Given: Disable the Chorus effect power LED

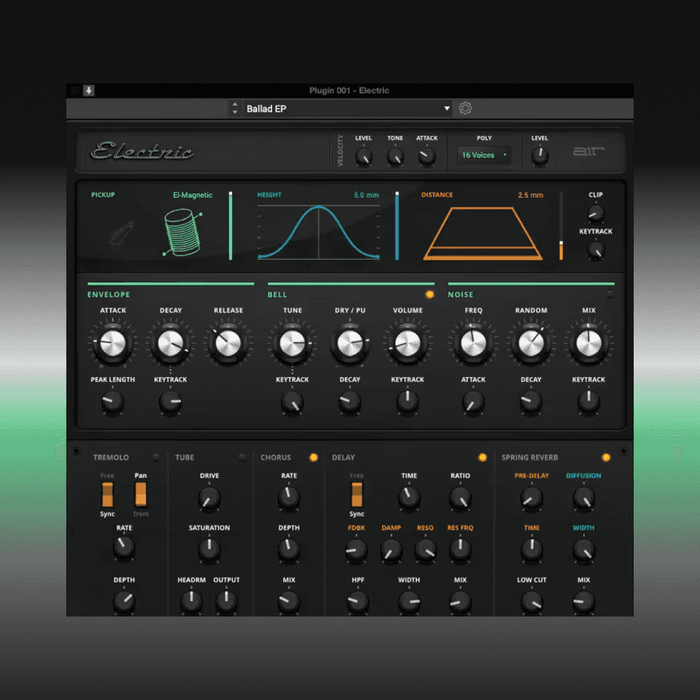Looking at the screenshot, I should (313, 457).
